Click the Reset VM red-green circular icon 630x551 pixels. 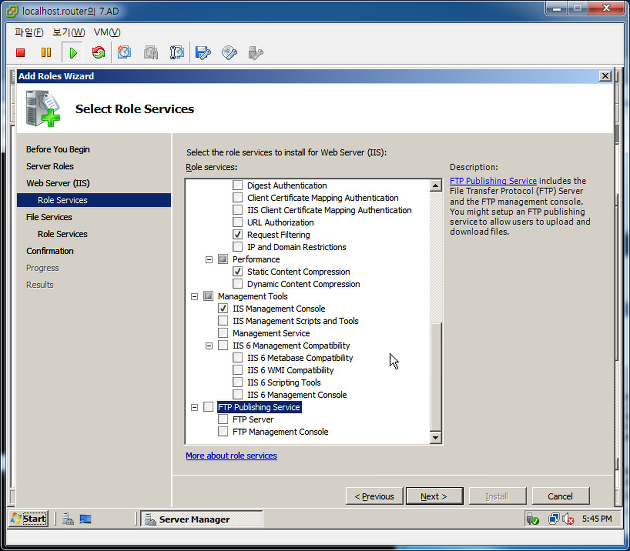98,53
